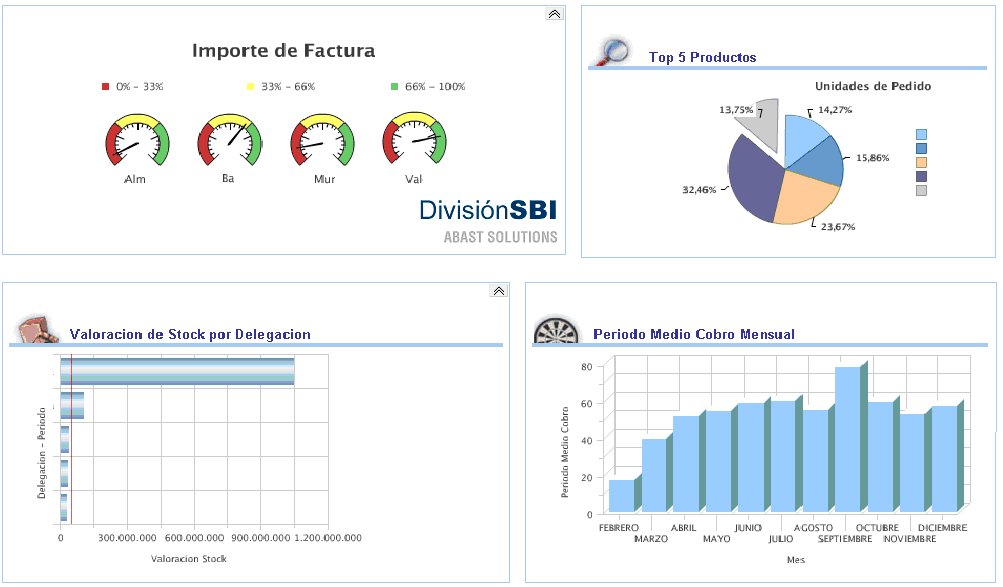Open the Valoracion de Stock por Delegacion title
Viewport: 1003px width, 587px height.
coord(190,335)
